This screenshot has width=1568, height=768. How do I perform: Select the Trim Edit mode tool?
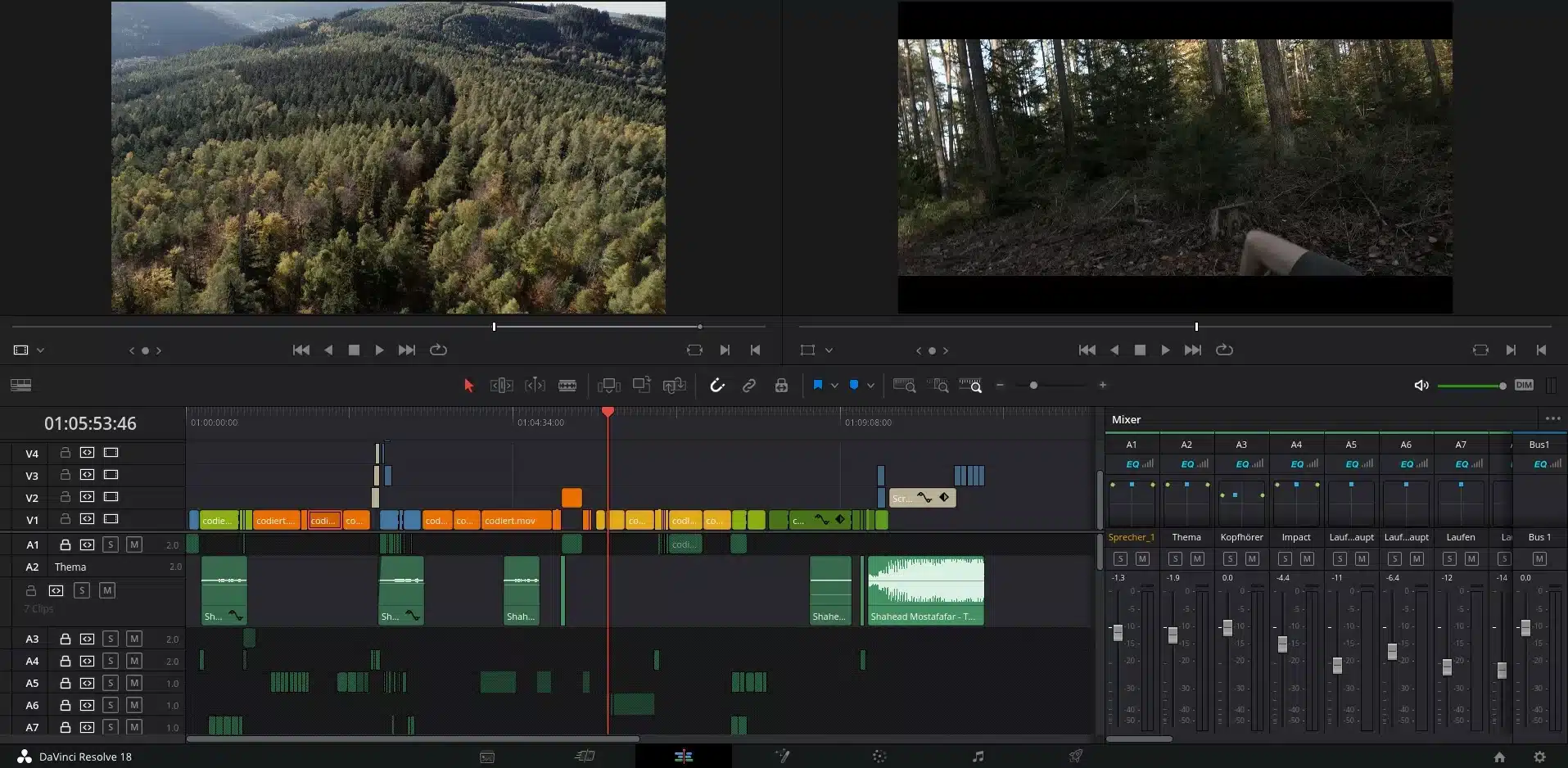point(503,385)
